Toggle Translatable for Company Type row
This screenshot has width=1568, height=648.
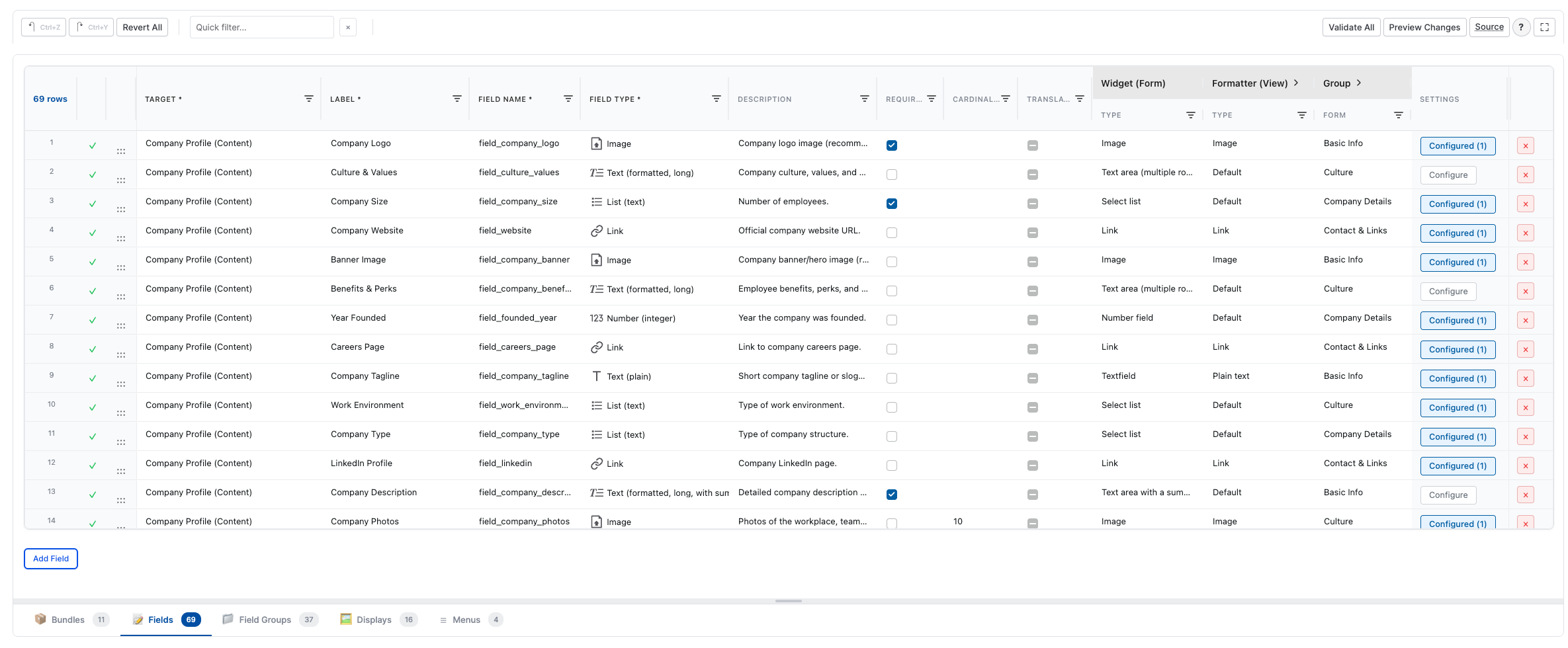coord(1033,436)
